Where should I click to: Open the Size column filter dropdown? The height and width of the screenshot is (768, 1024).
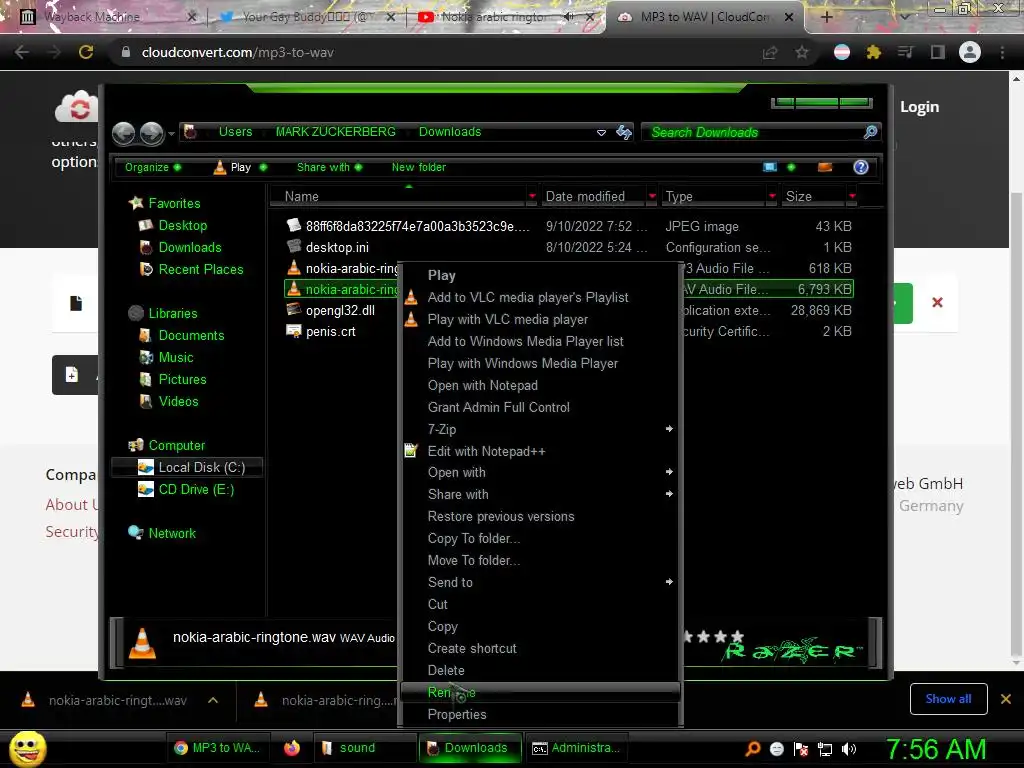pyautogui.click(x=852, y=196)
